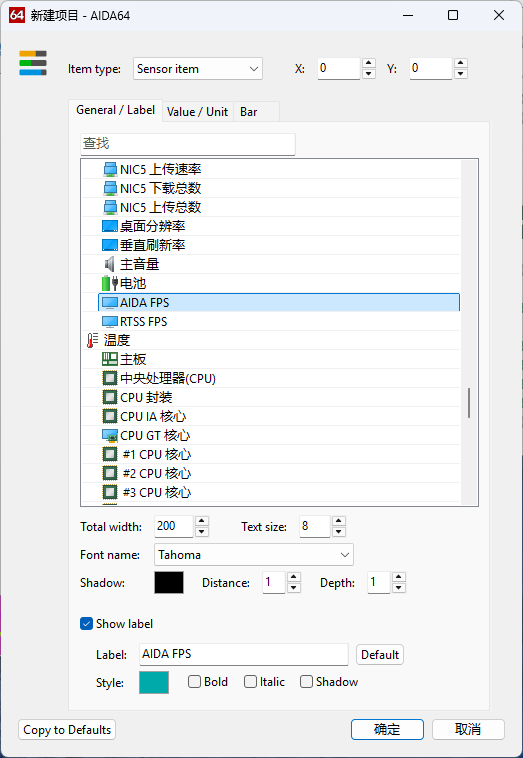
Task: Click the Text size input field
Action: click(315, 526)
